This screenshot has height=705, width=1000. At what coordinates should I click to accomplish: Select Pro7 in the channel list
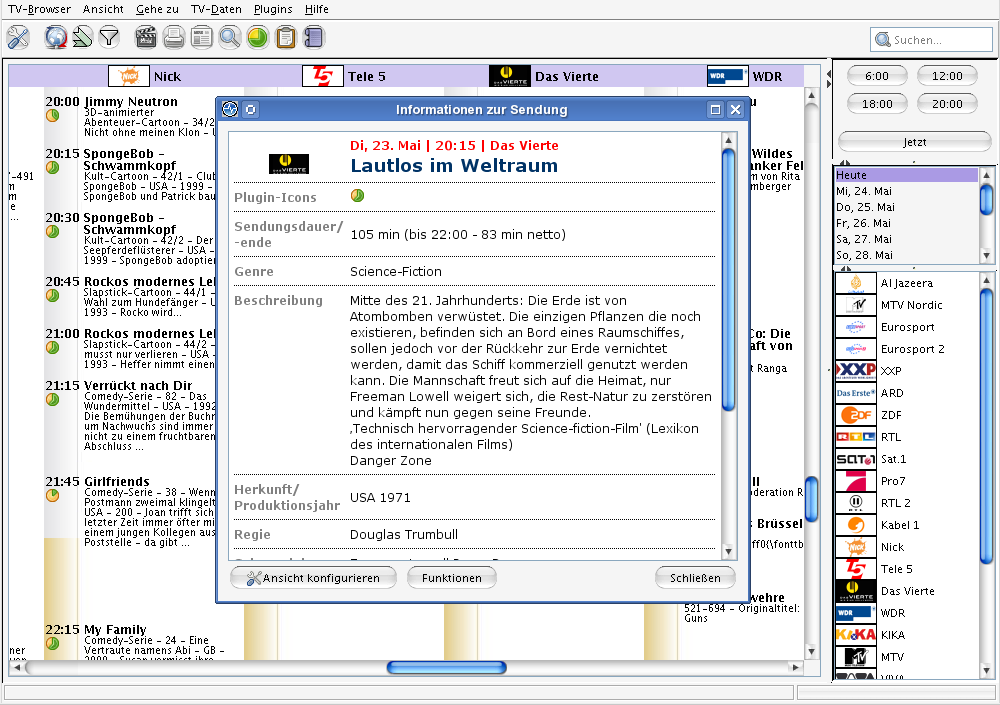click(906, 481)
